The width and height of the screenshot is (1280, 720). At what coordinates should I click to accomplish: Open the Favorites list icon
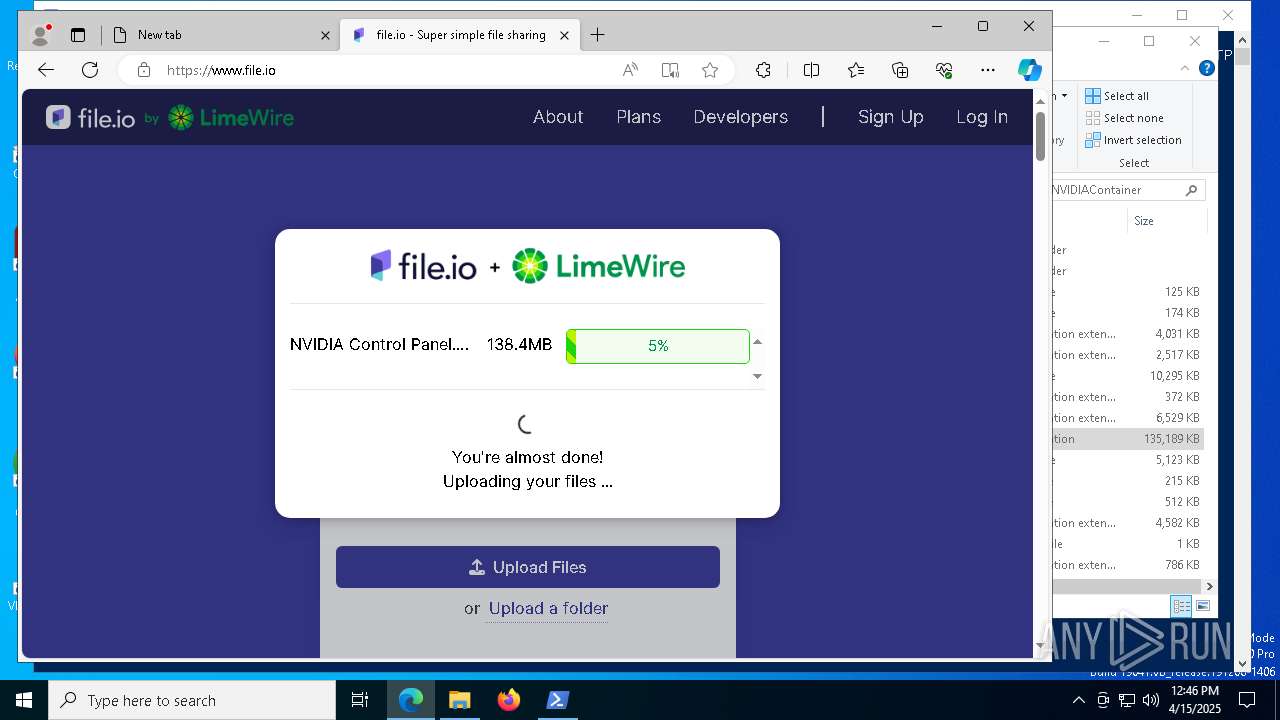point(856,70)
